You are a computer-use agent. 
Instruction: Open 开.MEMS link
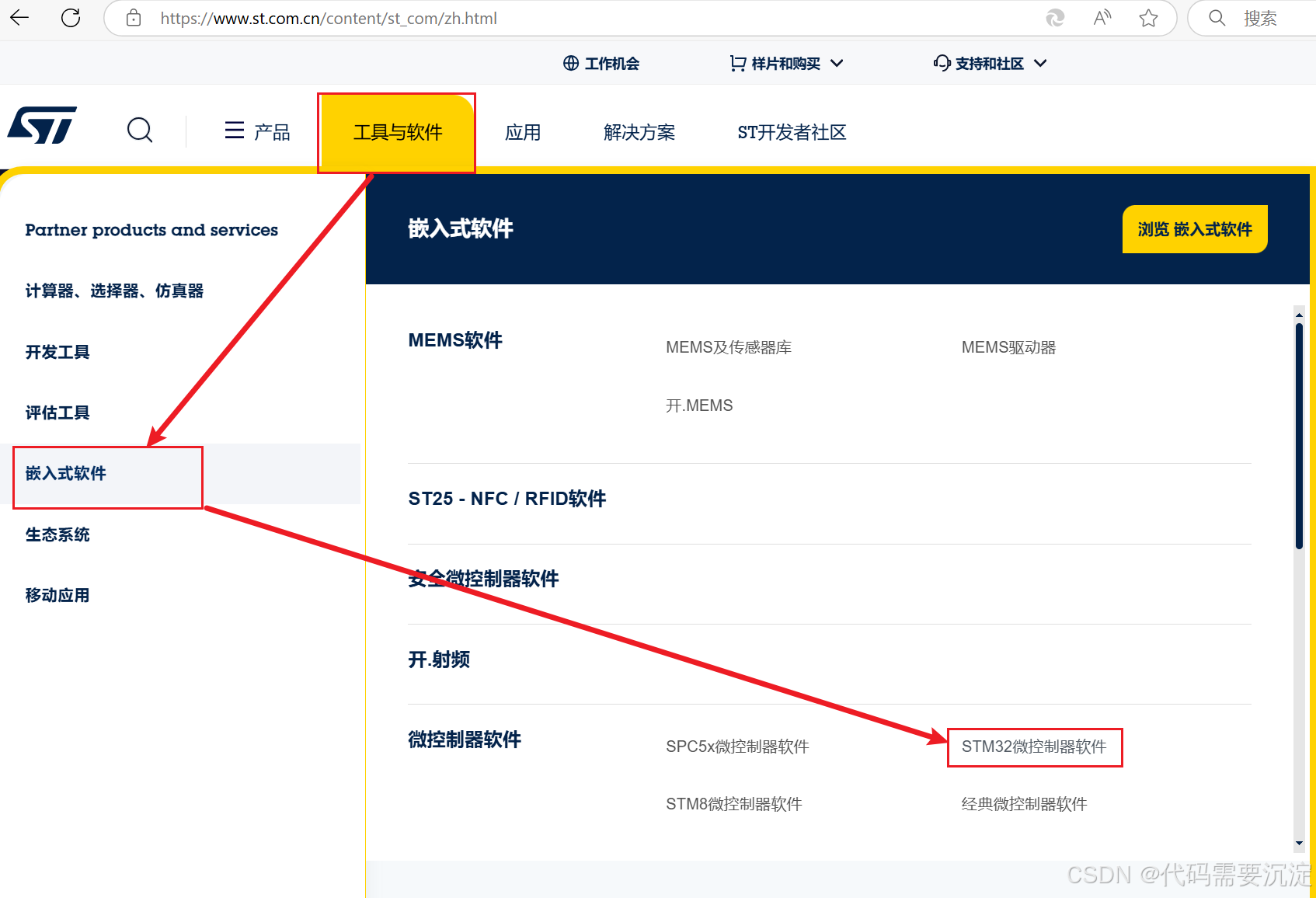(699, 405)
